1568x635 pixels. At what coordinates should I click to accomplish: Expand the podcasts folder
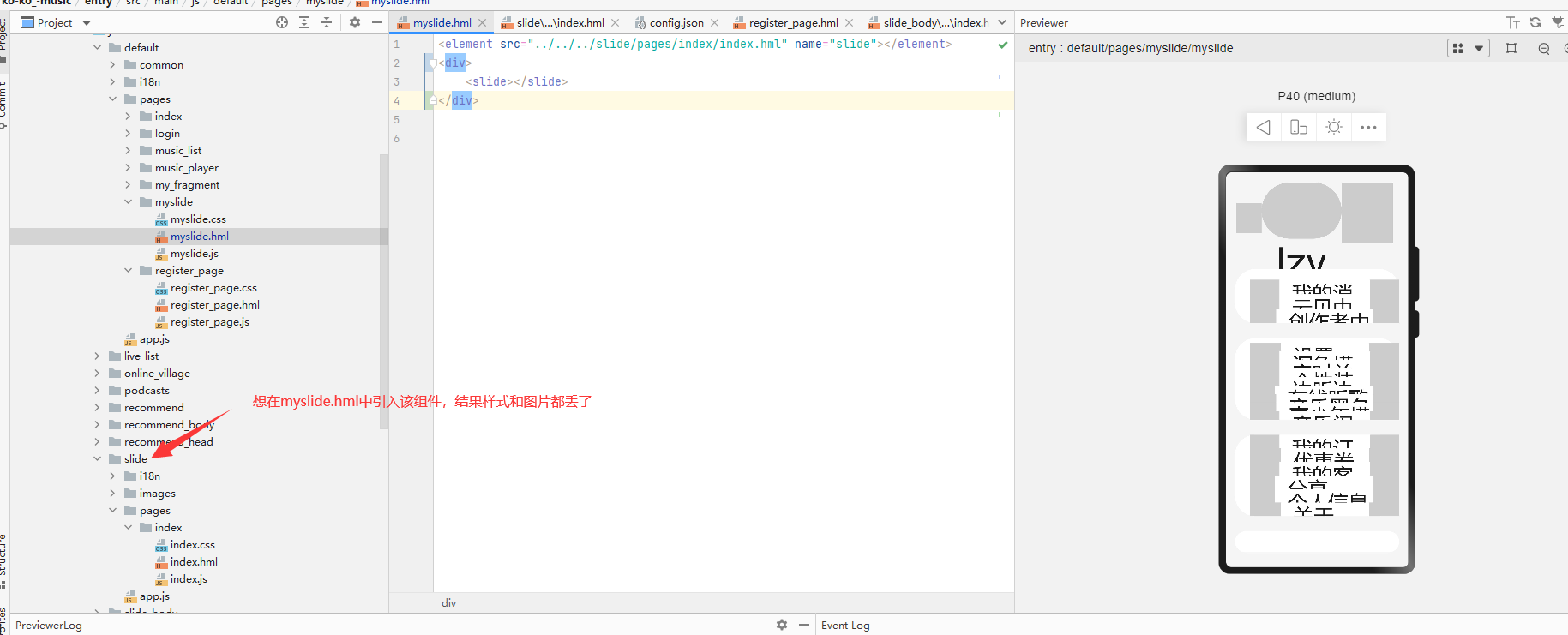click(97, 390)
